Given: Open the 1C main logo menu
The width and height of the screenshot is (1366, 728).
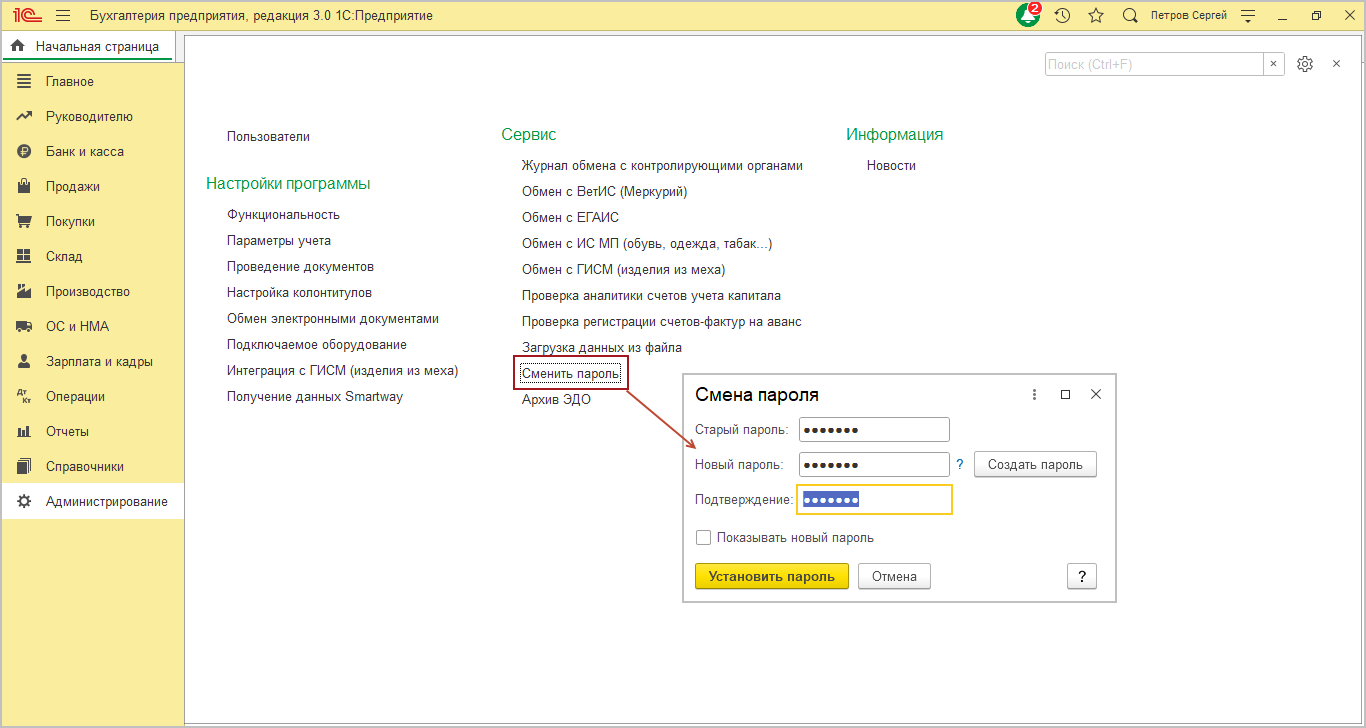Looking at the screenshot, I should tap(26, 16).
